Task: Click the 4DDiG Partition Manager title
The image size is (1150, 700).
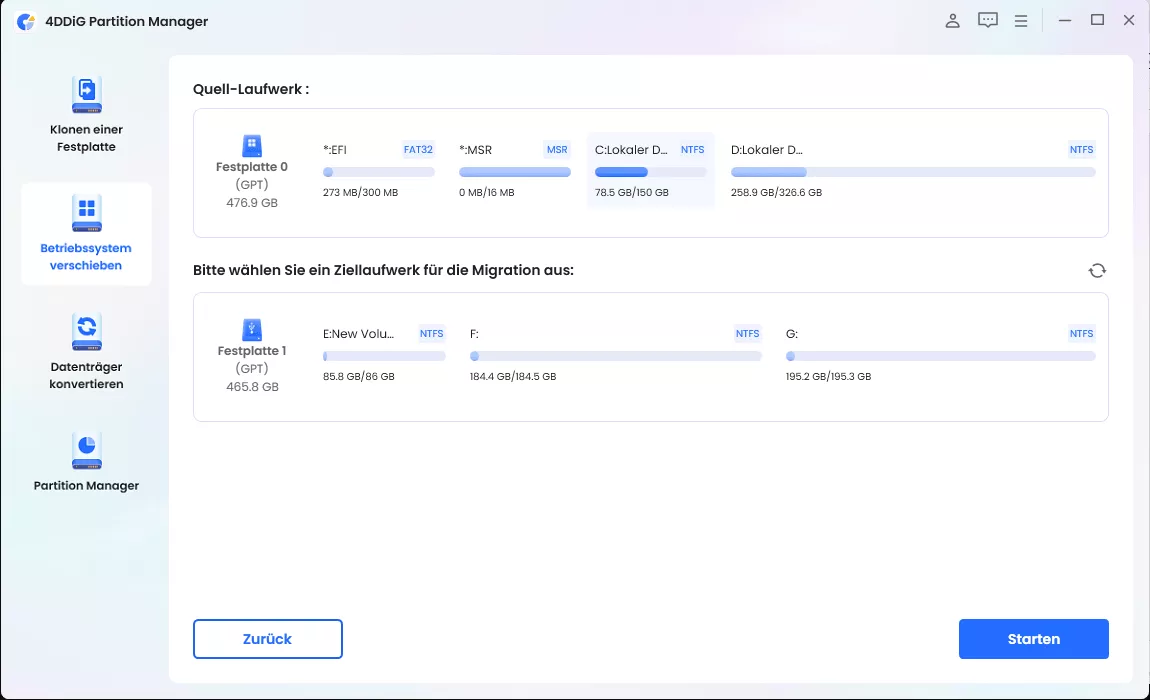Action: pyautogui.click(x=127, y=21)
